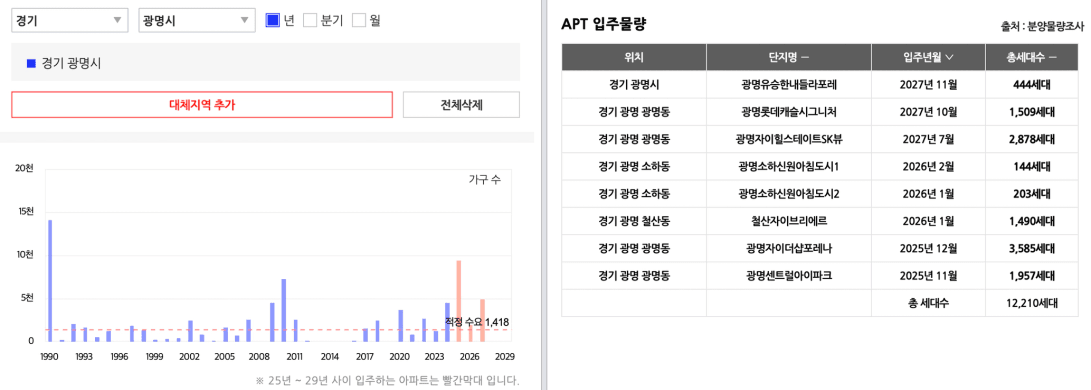
Task: Select the 2010 blue chart bar
Action: click(x=284, y=310)
